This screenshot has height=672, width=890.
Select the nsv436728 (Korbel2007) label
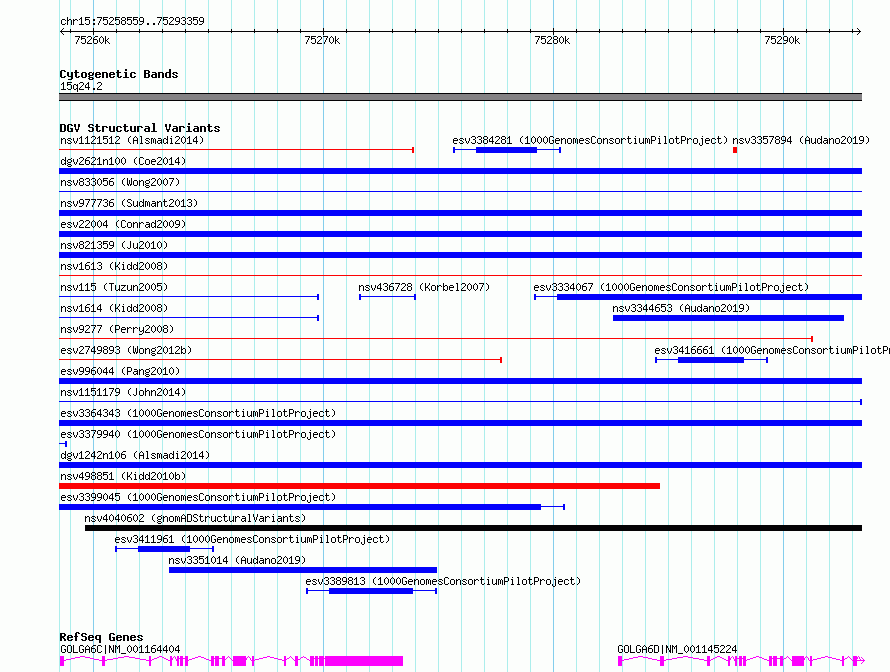pos(424,287)
